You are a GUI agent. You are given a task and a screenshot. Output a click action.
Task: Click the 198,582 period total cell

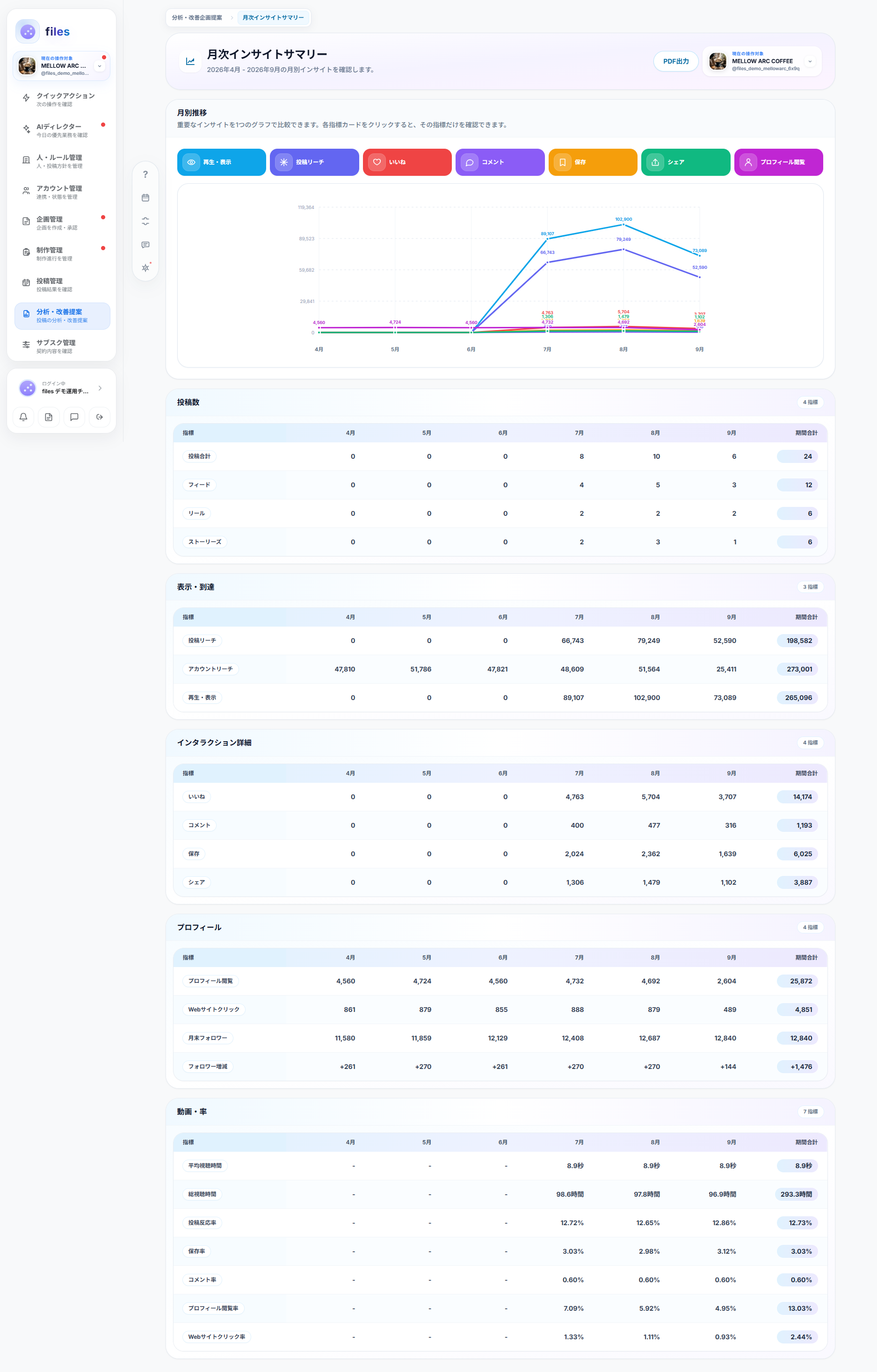[x=797, y=641]
